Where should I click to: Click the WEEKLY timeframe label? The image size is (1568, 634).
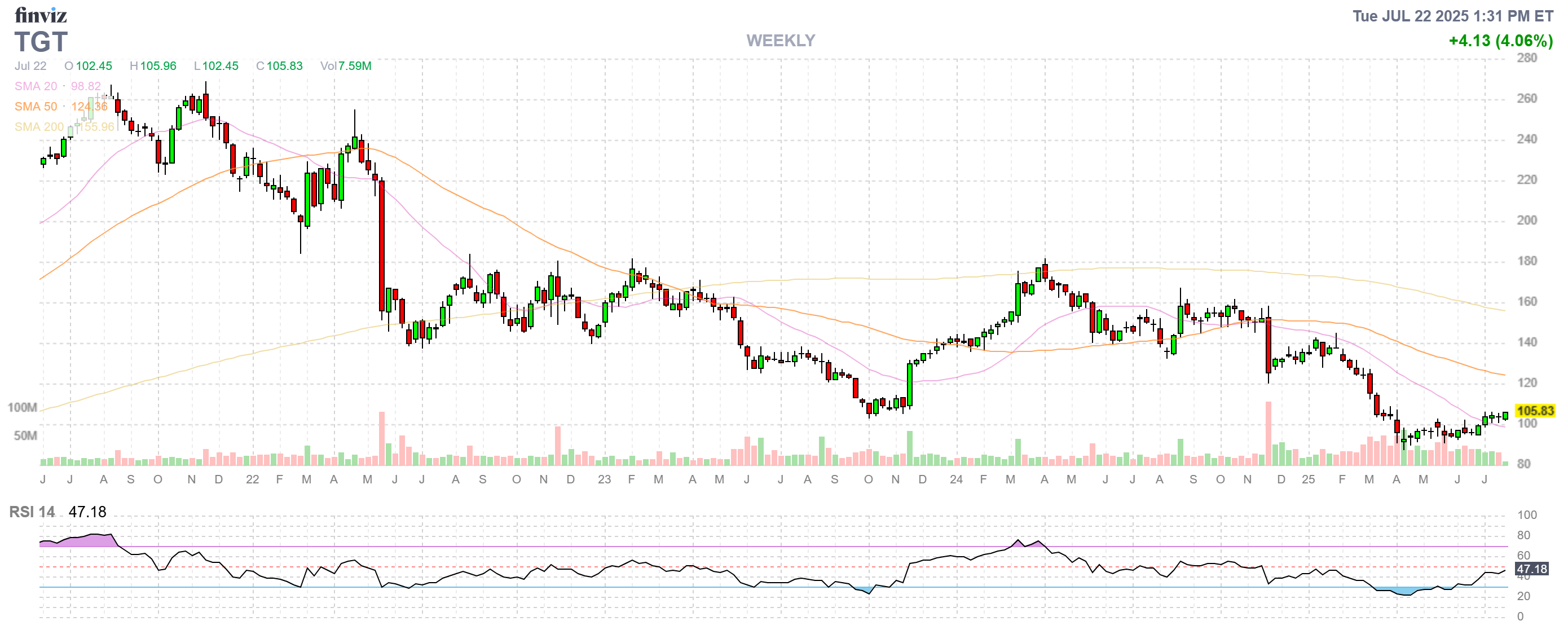(x=781, y=41)
